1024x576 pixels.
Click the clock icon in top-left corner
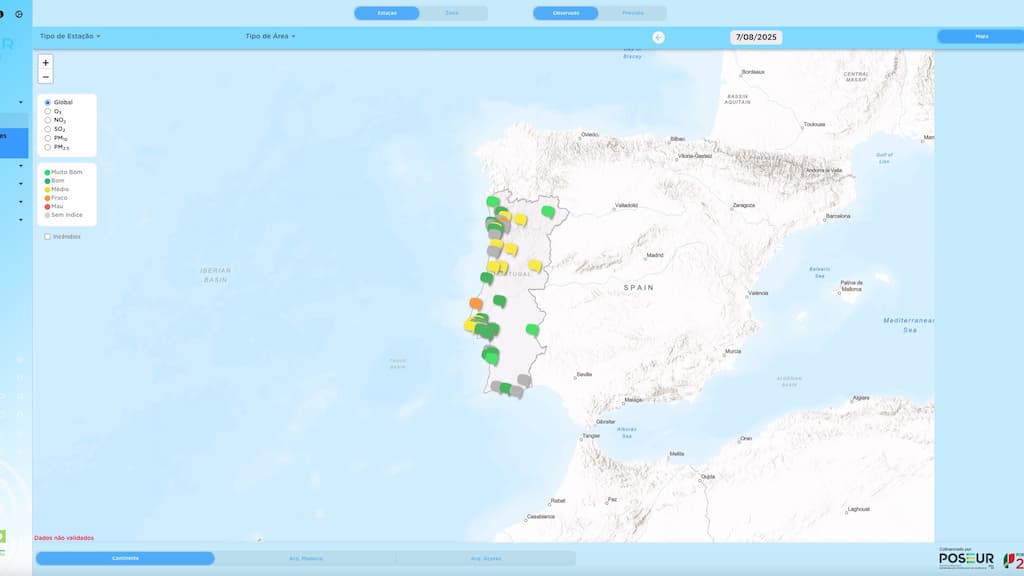click(19, 14)
